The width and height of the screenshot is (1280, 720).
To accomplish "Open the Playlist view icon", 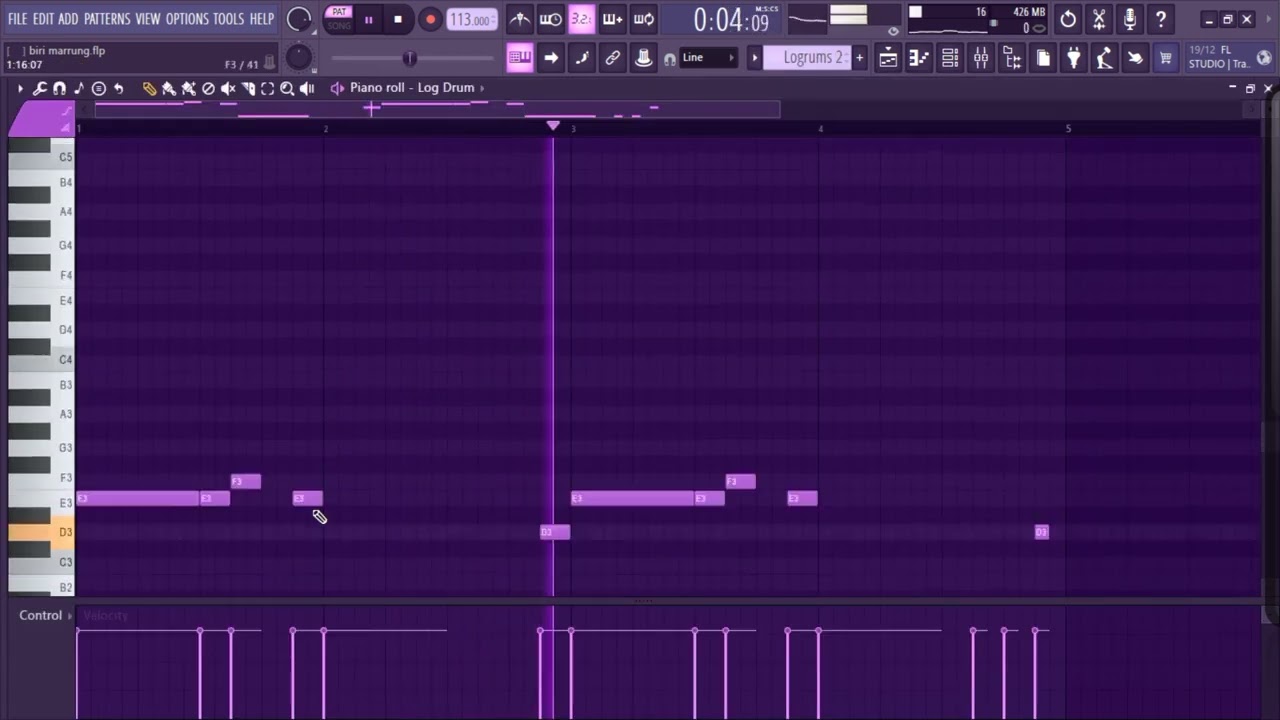I will 888,58.
